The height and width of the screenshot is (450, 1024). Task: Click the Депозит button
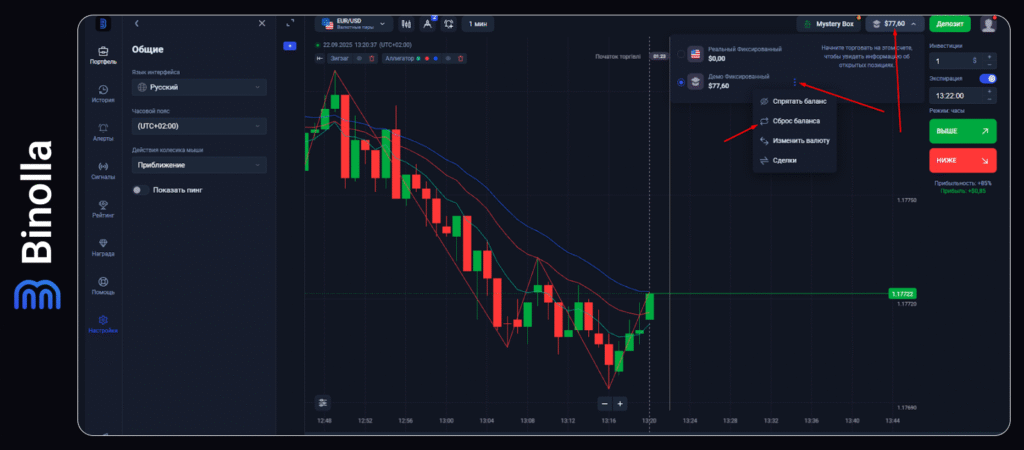tap(949, 23)
